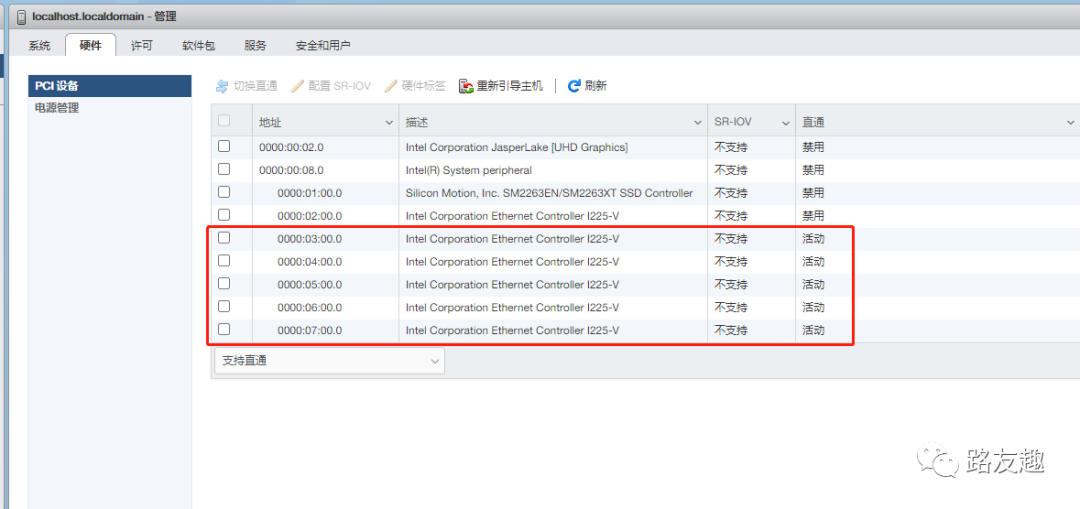Click the 刷新 refresh icon
Image resolution: width=1080 pixels, height=509 pixels.
tap(574, 86)
